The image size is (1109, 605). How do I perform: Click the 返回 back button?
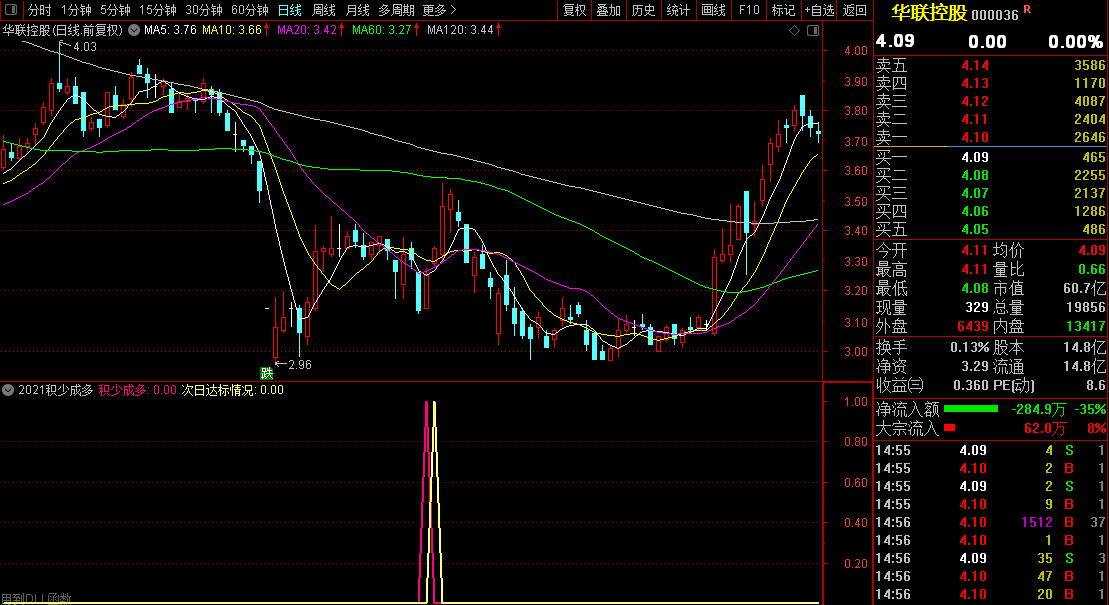pyautogui.click(x=855, y=10)
